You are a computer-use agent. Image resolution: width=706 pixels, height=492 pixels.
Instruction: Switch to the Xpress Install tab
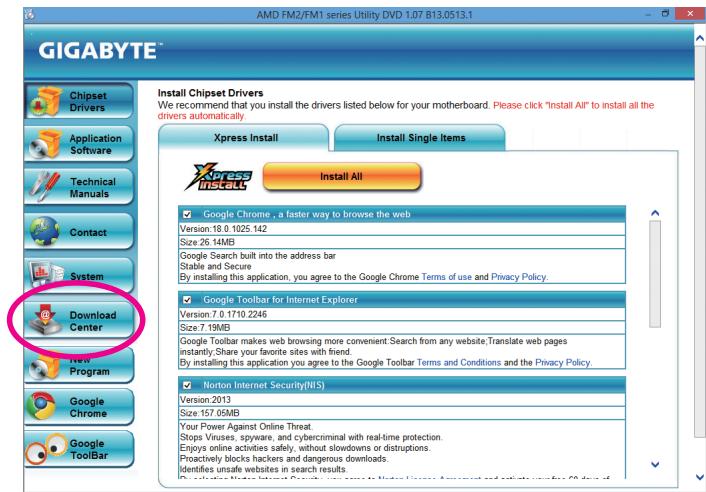point(244,138)
